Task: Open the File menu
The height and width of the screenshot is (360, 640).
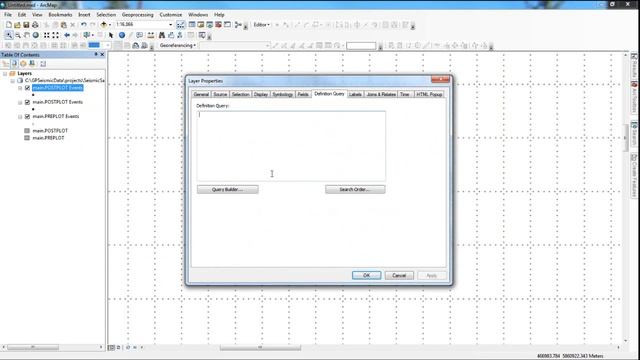Action: click(8, 15)
